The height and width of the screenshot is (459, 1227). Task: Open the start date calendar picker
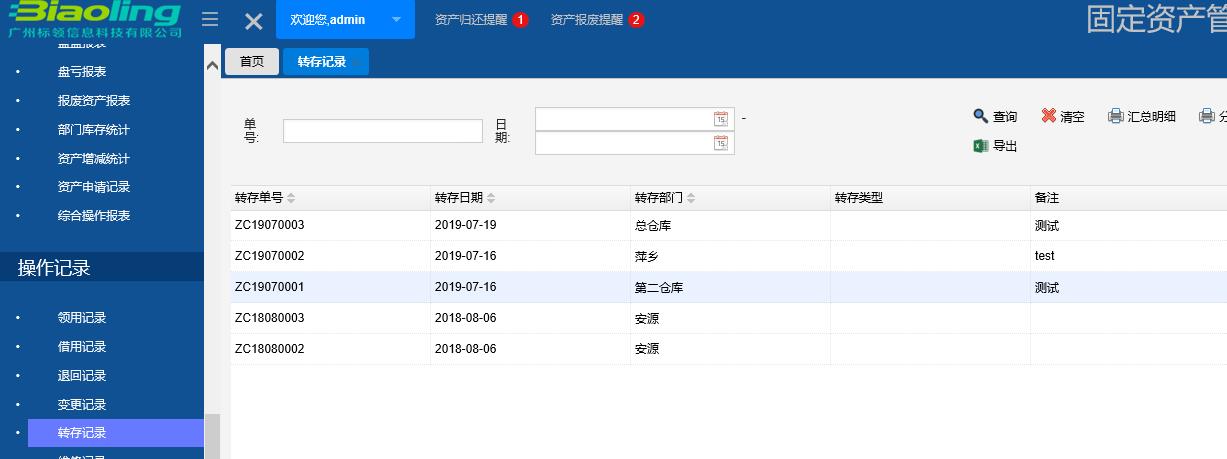[721, 119]
